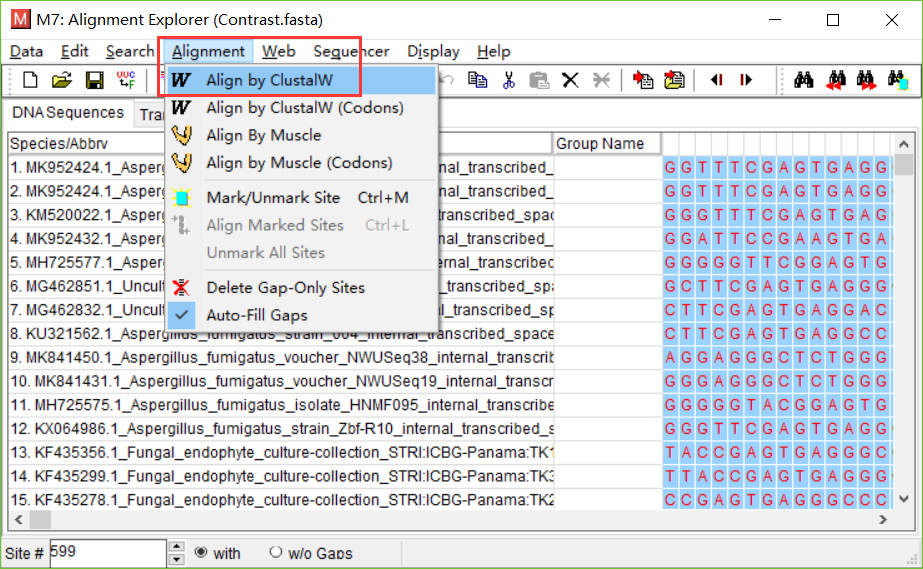Click the binoculars find marked site icon

click(898, 80)
